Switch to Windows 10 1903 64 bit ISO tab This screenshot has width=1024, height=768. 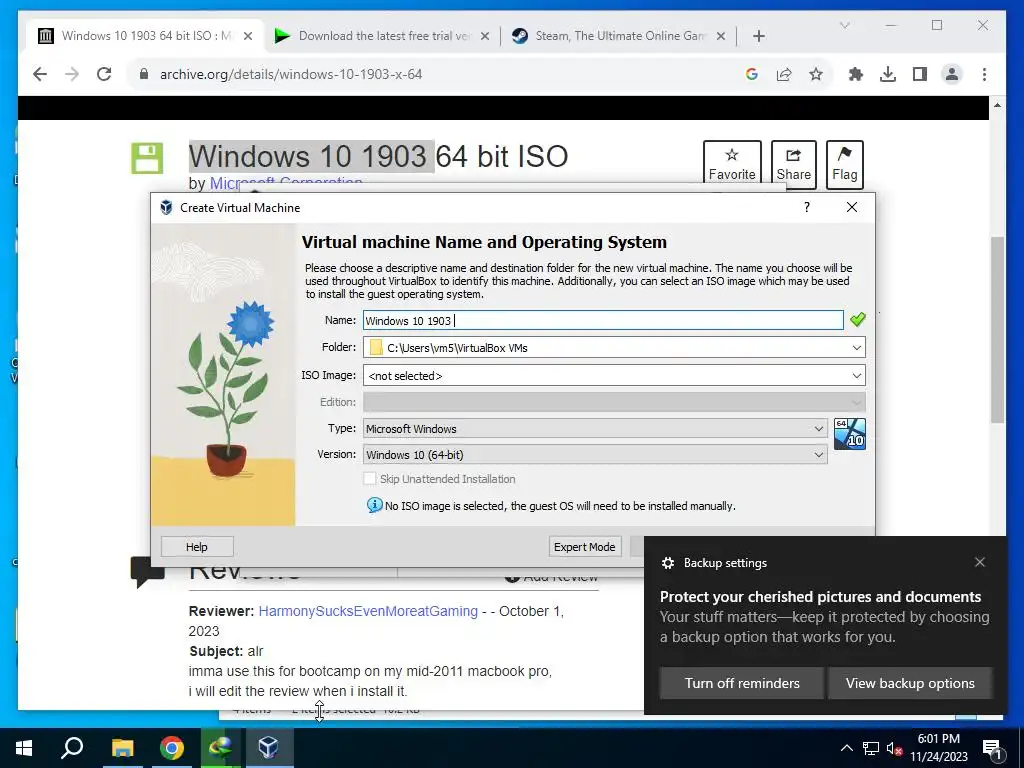145,35
